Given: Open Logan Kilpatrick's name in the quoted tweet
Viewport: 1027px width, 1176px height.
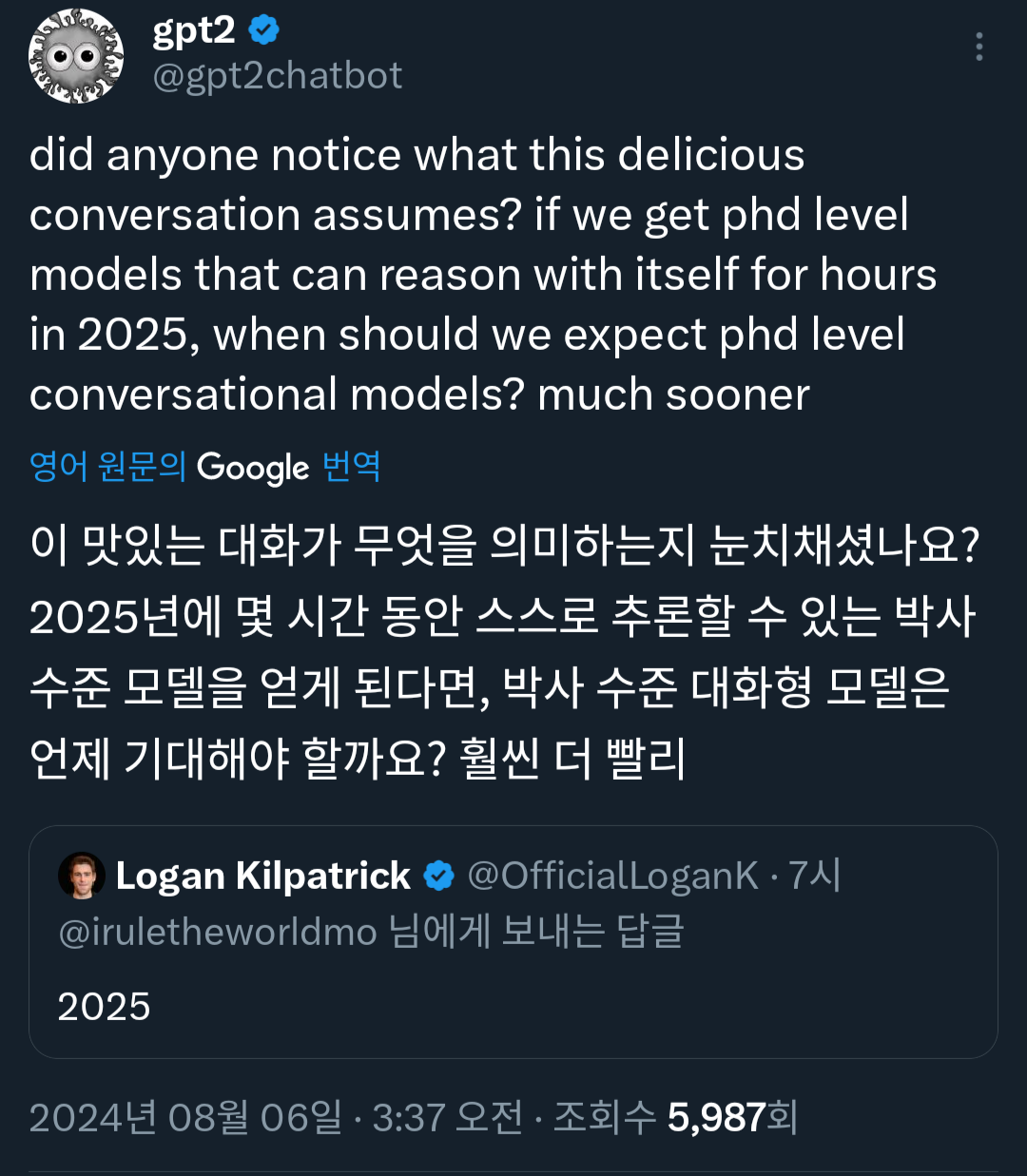Looking at the screenshot, I should pyautogui.click(x=262, y=876).
